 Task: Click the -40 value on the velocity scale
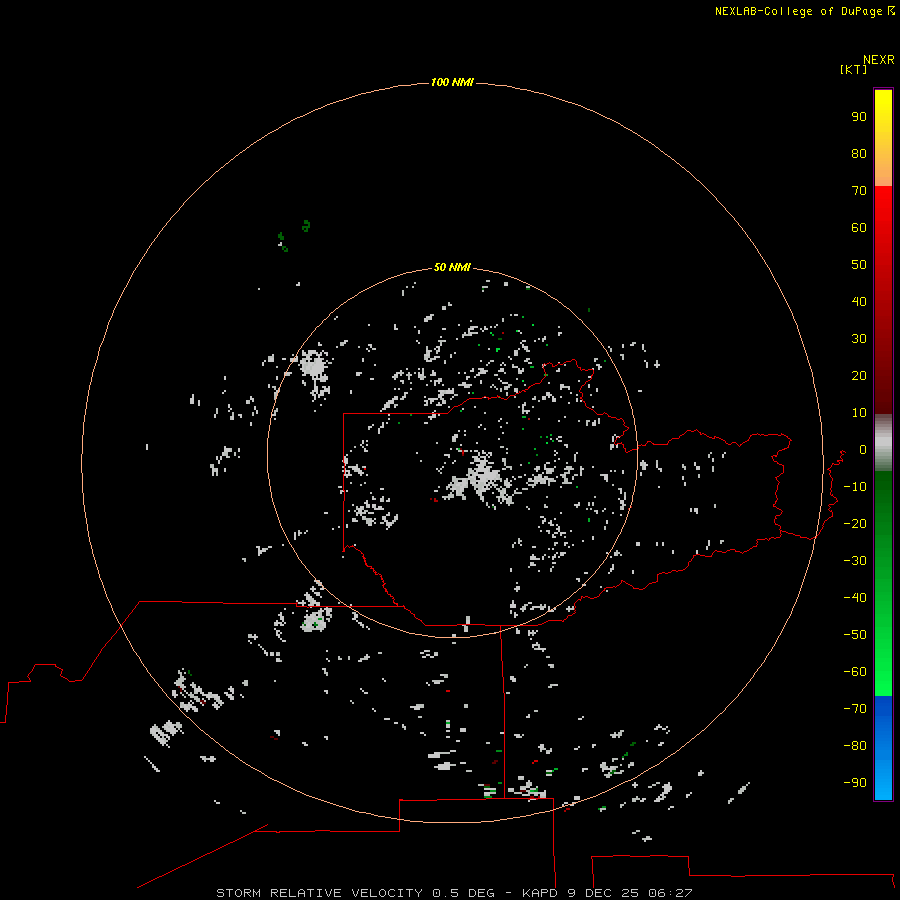855,598
